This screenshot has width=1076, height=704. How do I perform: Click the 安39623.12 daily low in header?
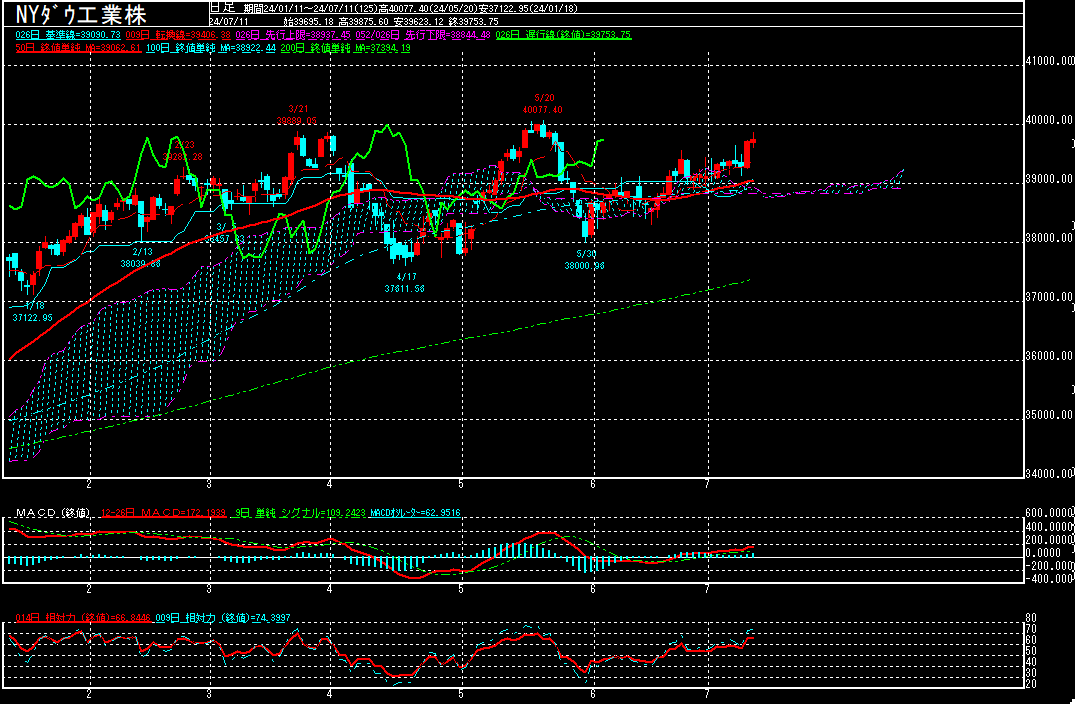click(x=419, y=21)
